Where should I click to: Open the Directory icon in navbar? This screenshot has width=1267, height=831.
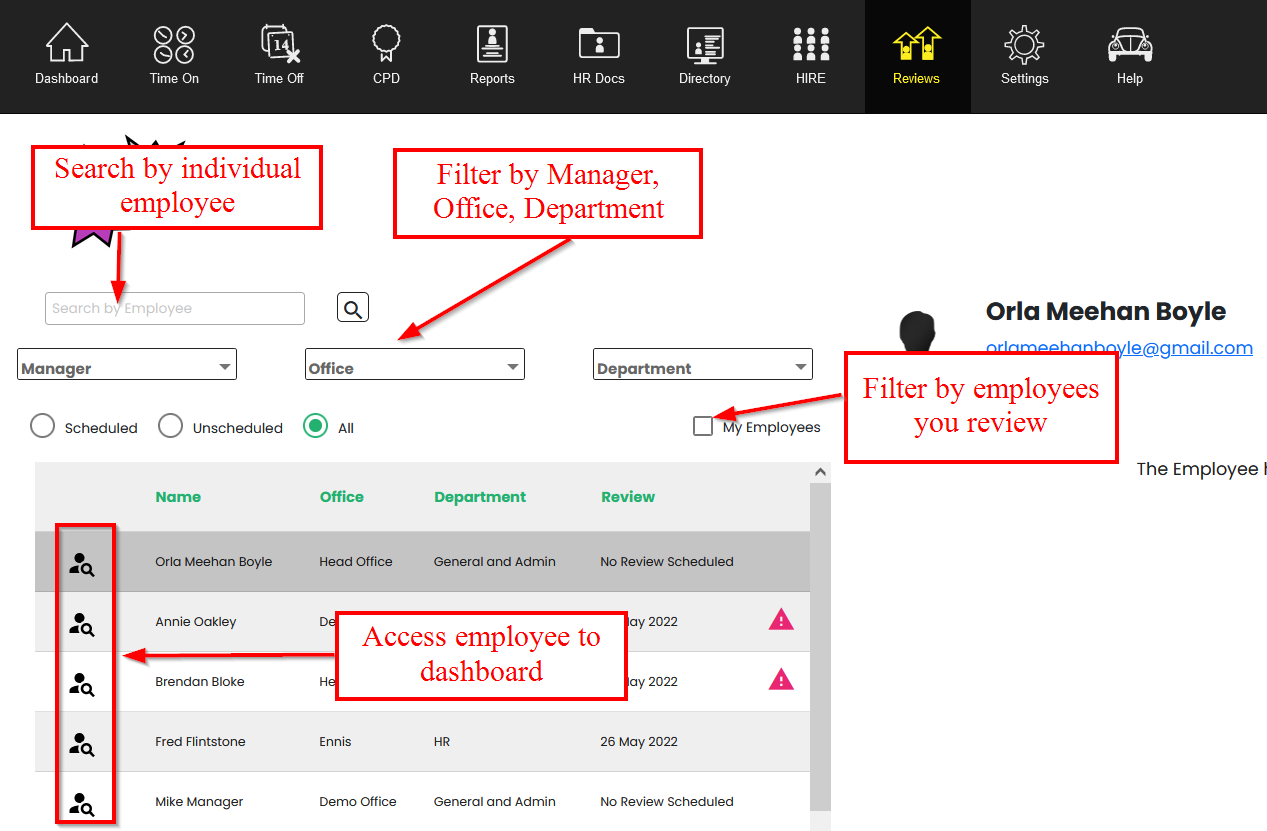tap(704, 46)
